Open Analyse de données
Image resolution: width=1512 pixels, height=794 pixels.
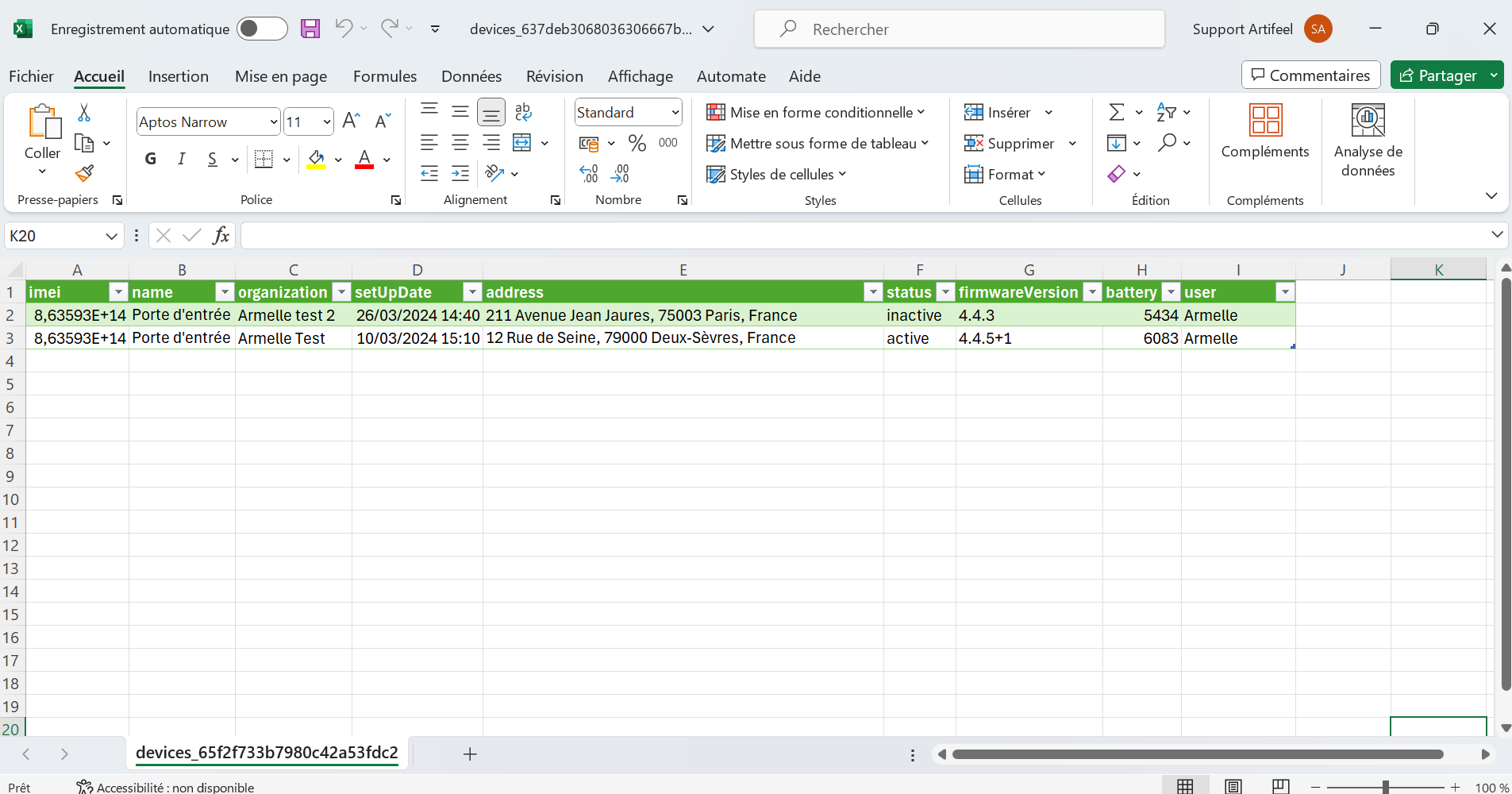coord(1368,141)
